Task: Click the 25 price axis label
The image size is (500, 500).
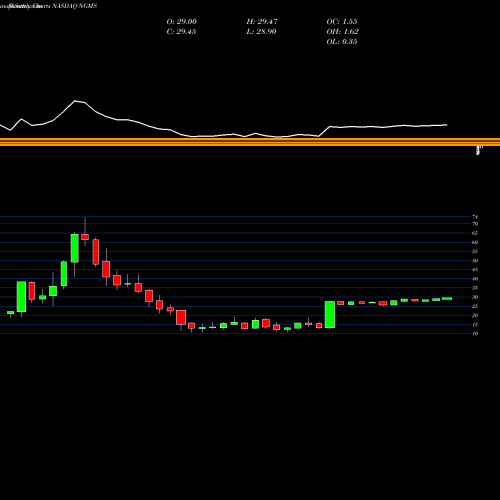Action: [x=475, y=306]
